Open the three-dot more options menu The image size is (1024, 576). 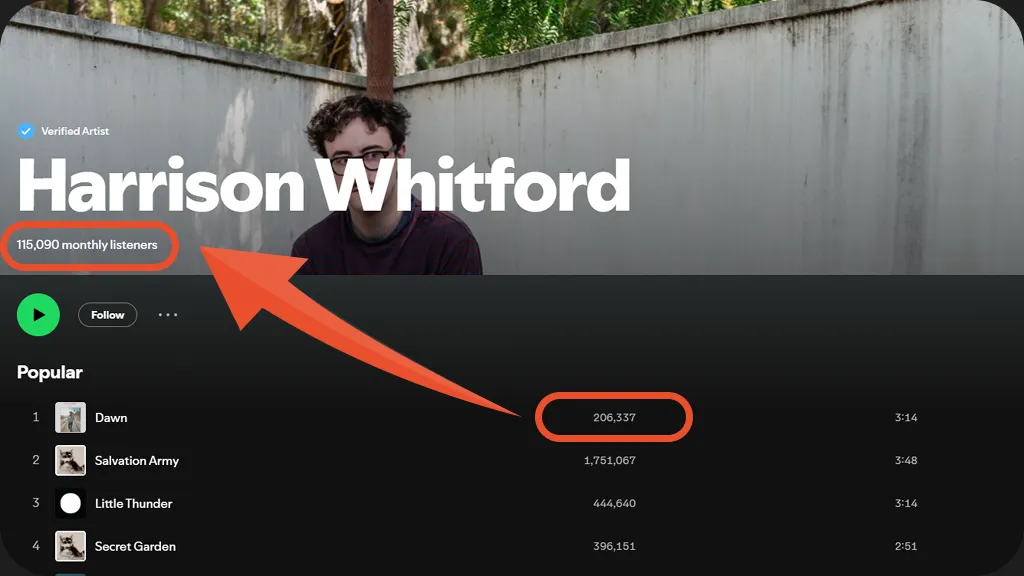(168, 315)
